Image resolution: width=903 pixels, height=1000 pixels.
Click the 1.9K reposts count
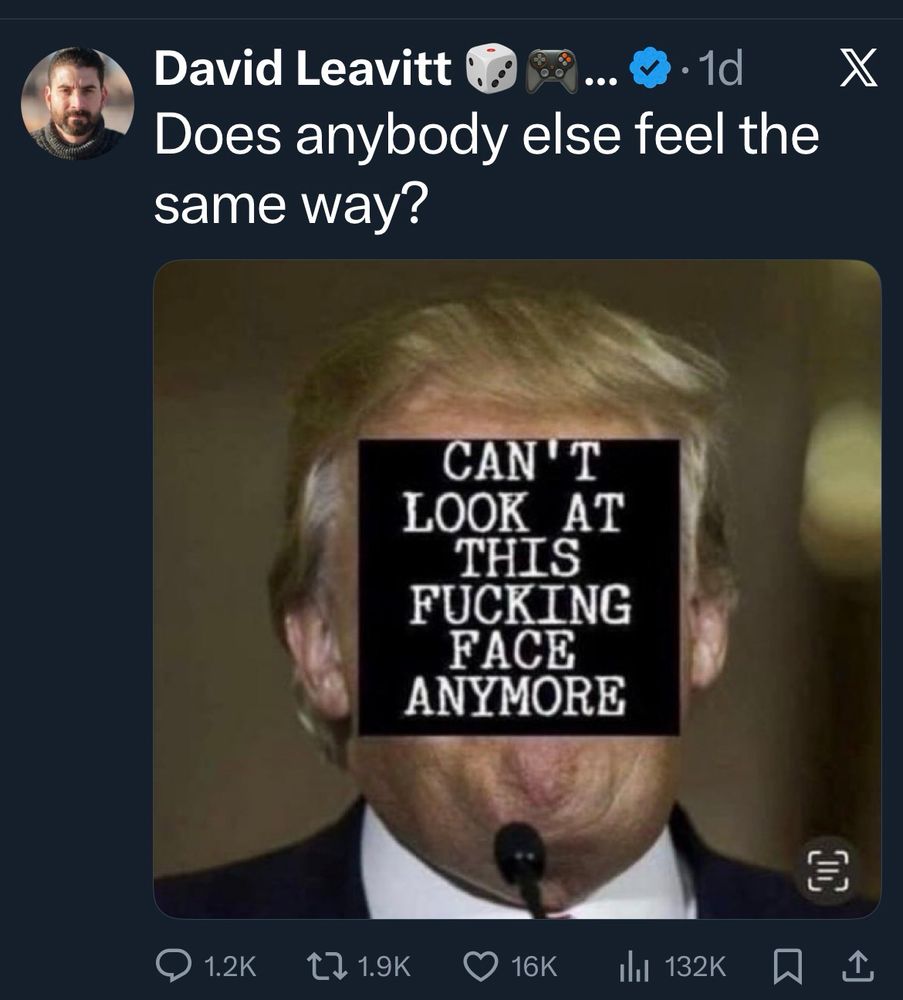click(384, 966)
